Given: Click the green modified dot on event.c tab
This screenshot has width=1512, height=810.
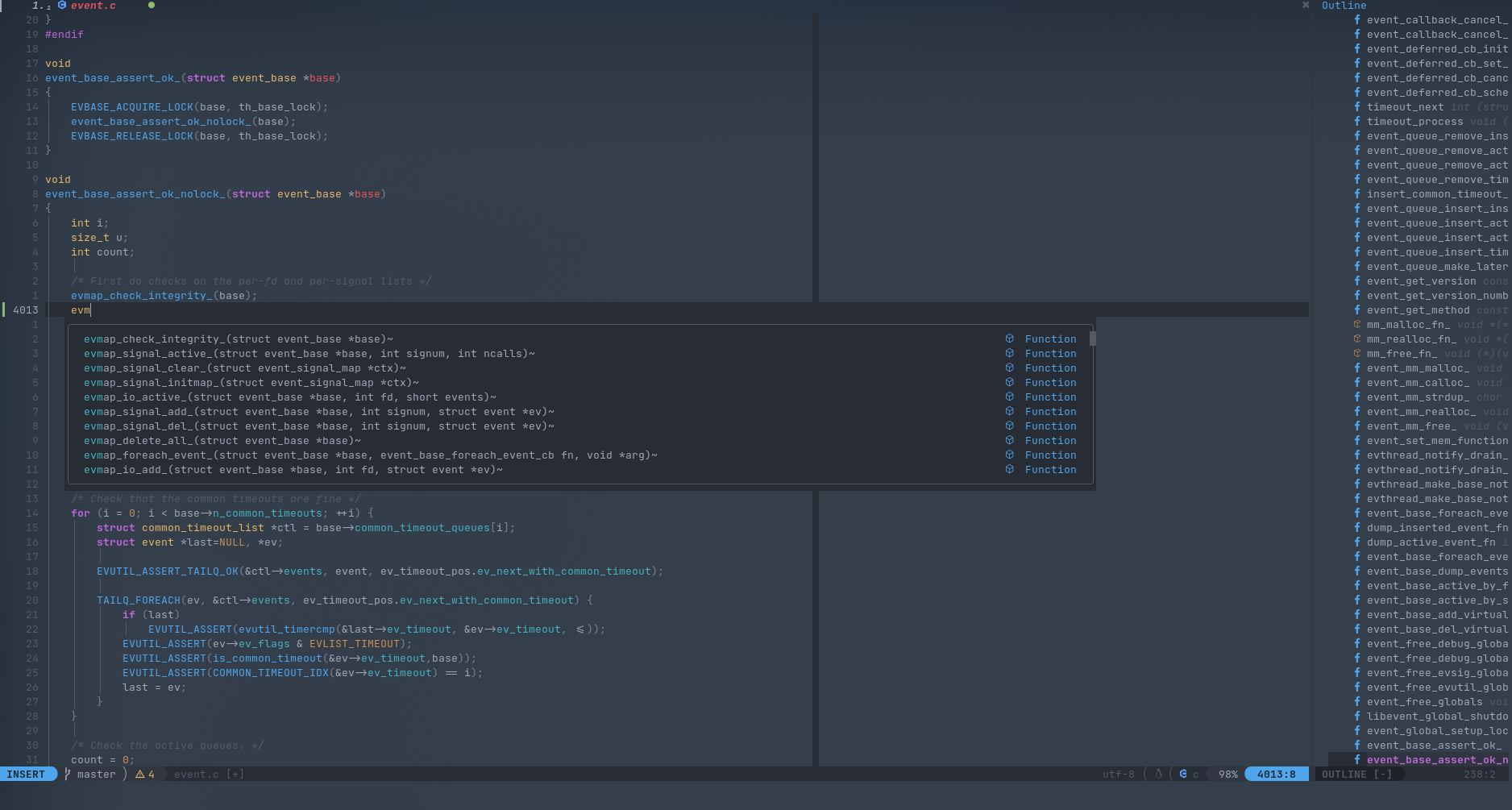Looking at the screenshot, I should (x=151, y=6).
